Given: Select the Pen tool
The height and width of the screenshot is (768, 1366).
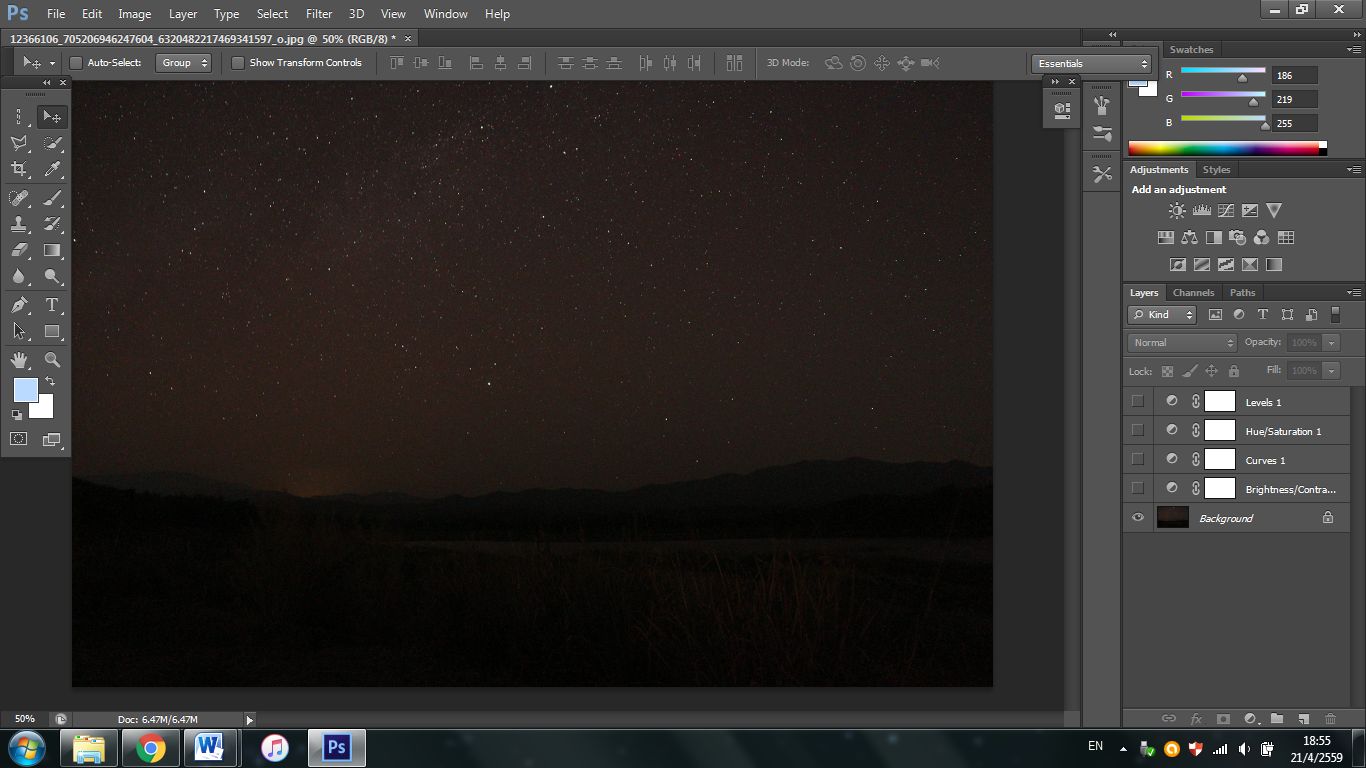Looking at the screenshot, I should (19, 305).
